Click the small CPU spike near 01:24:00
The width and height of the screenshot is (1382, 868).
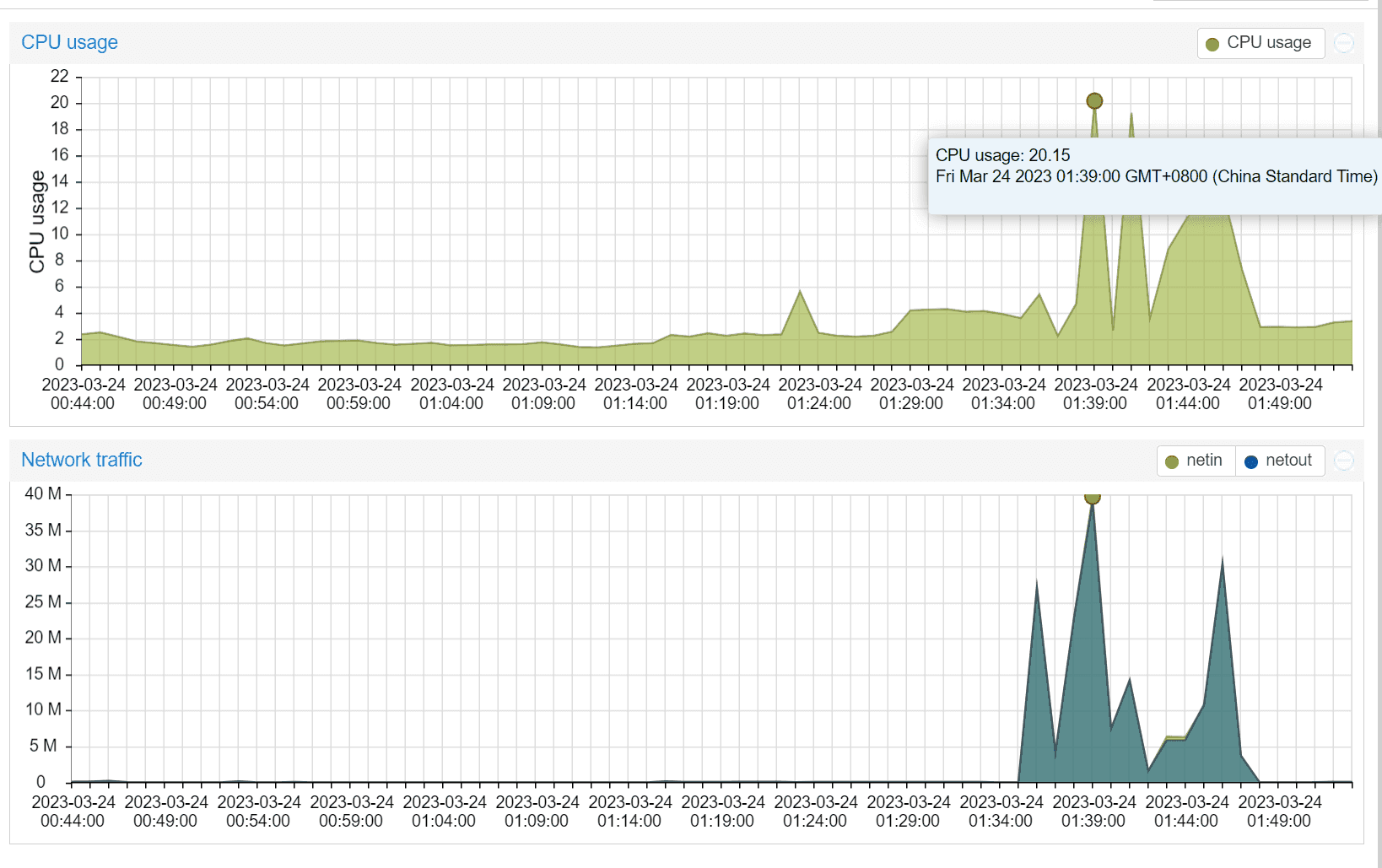coord(800,292)
